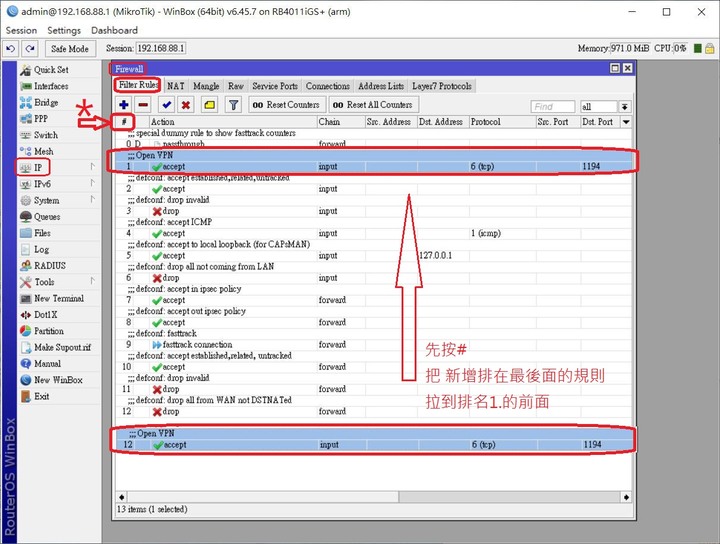Switch to the Connections tab
Screen dimensions: 720x544
328,86
